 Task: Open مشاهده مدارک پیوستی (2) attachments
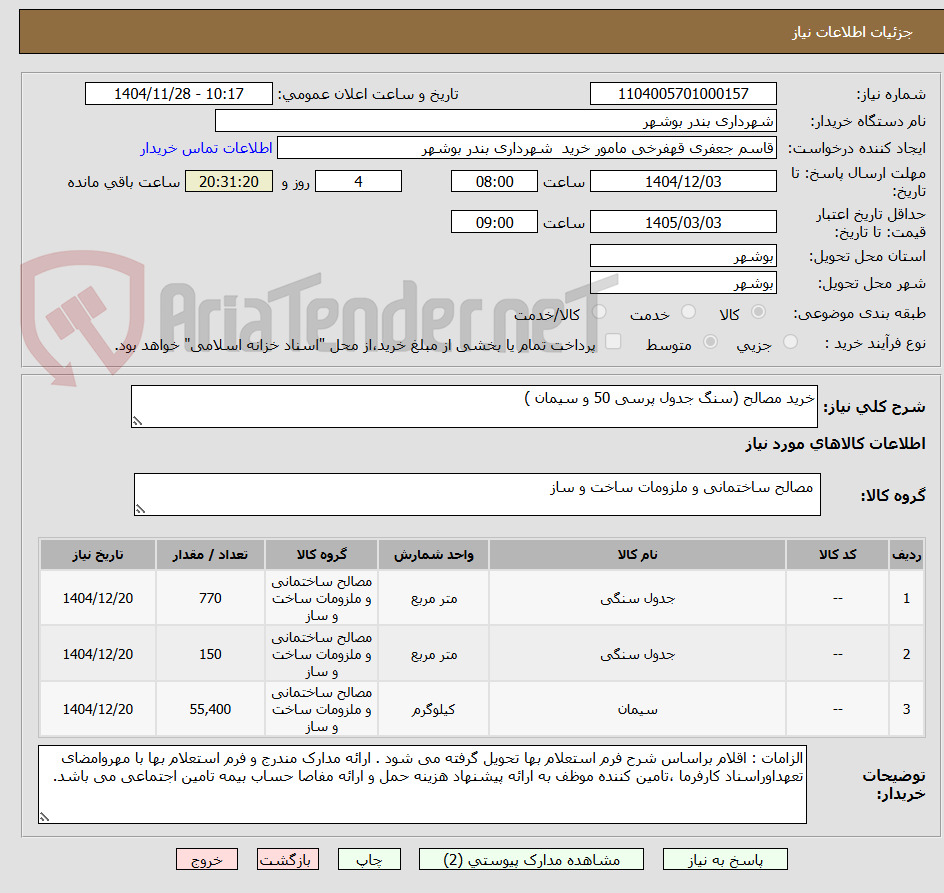[x=531, y=859]
